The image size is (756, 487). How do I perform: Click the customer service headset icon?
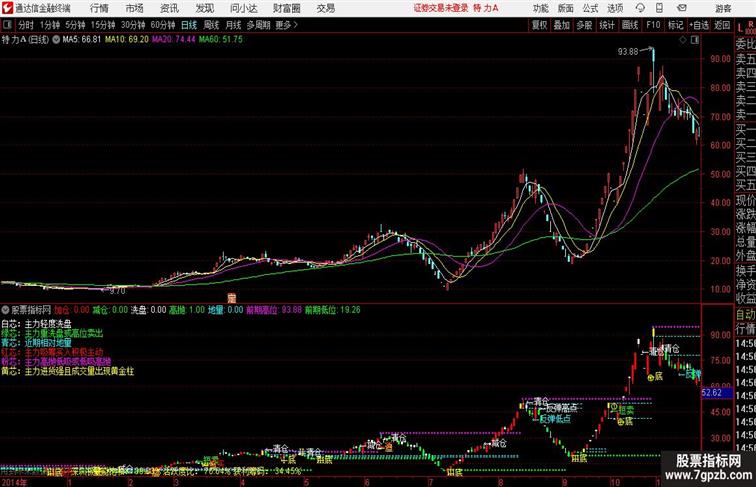pos(640,8)
